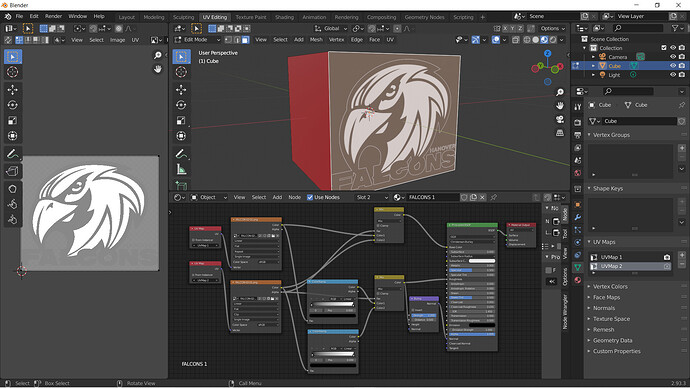Screen dimensions: 690x388
Task: Add a new UV map with plus button
Action: (x=682, y=255)
